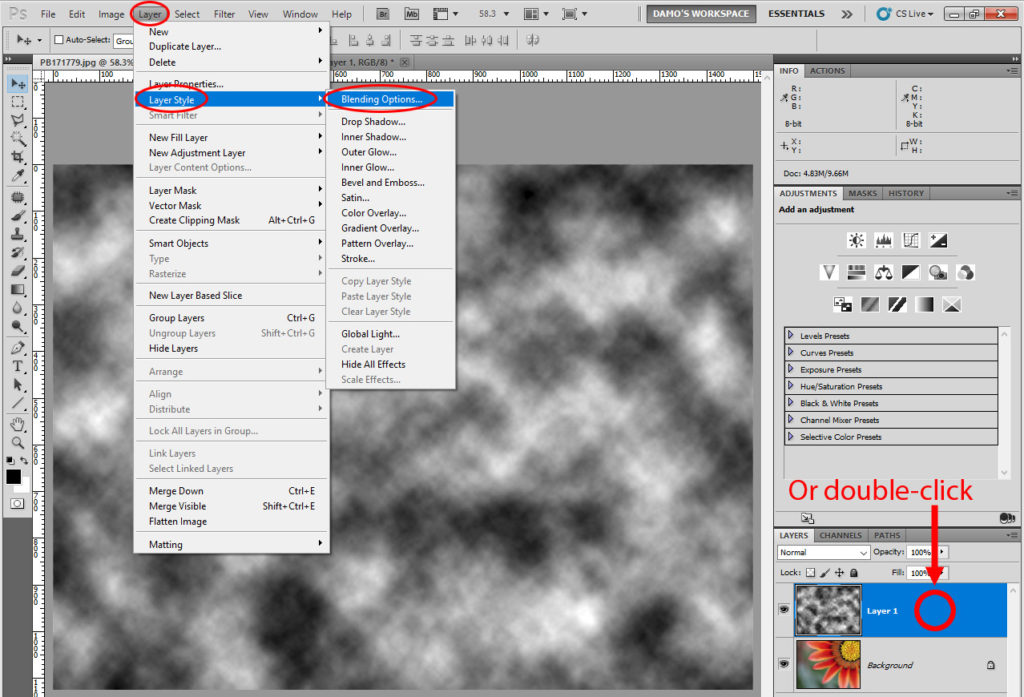Expand the Levels Presets list
The height and width of the screenshot is (697, 1024).
pyautogui.click(x=791, y=336)
